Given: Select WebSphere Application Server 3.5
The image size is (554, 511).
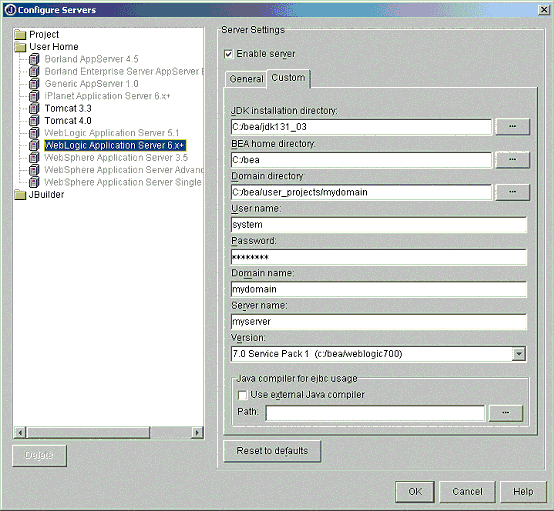Looking at the screenshot, I should click(x=116, y=158).
